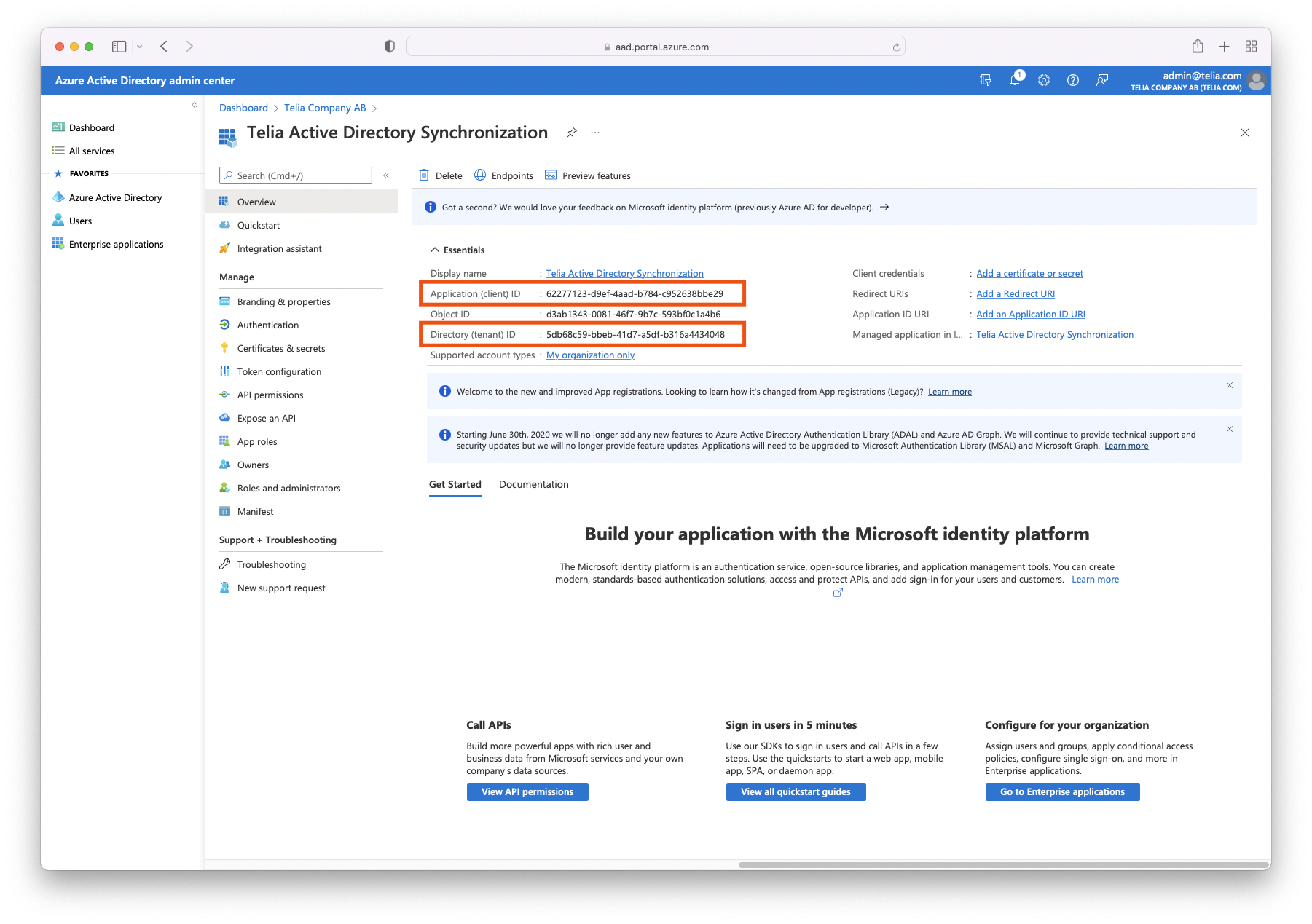Dismiss the ADAL deprecation banner
Viewport: 1312px width, 924px height.
point(1230,429)
